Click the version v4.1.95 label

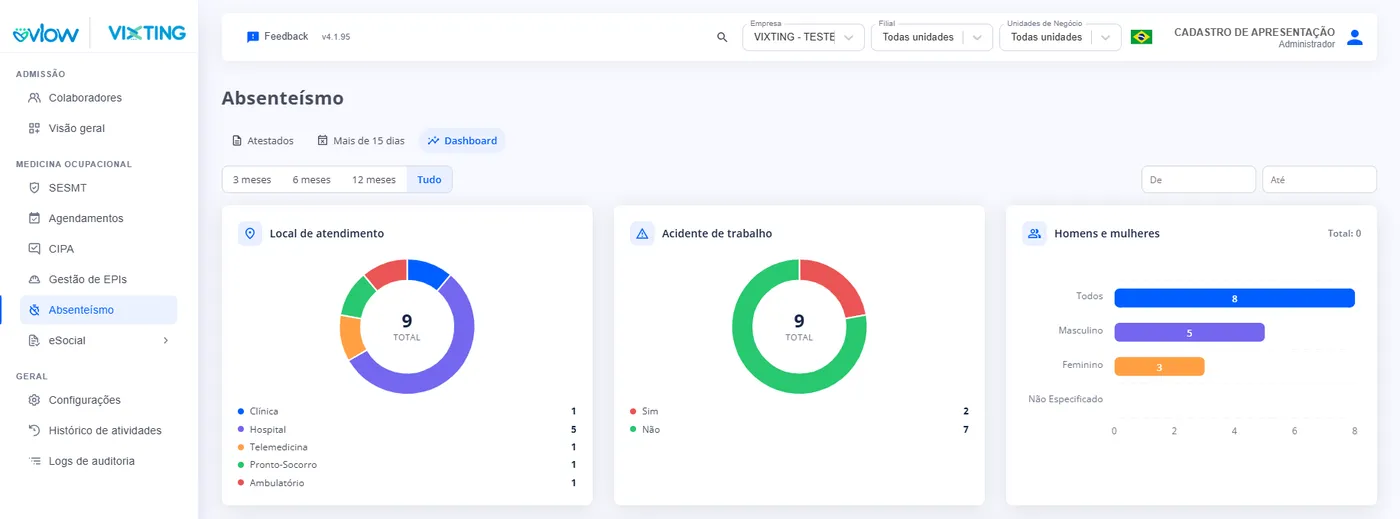point(336,37)
